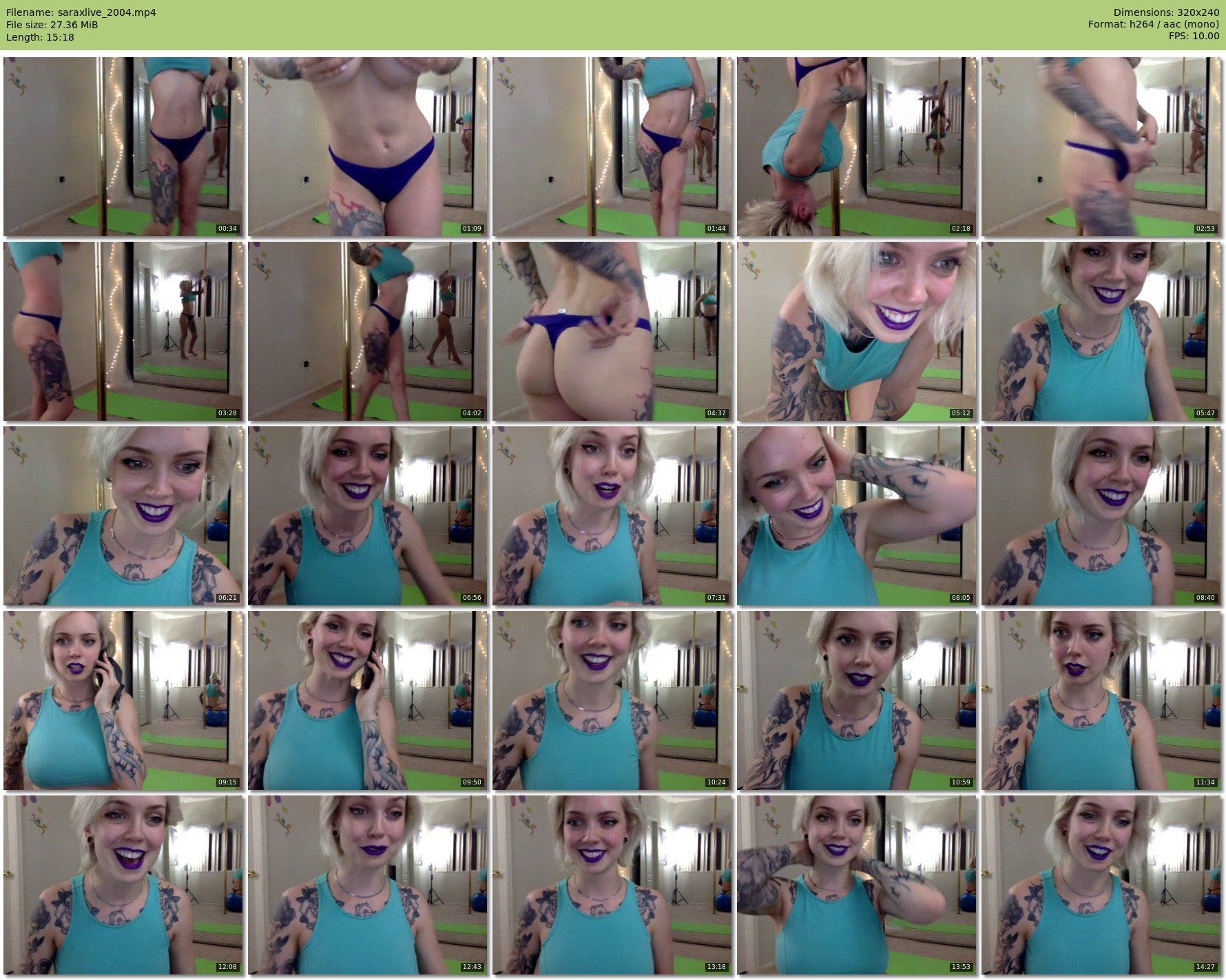The width and height of the screenshot is (1226, 980).
Task: Open the final frame stamped 14:27
Action: (1101, 885)
